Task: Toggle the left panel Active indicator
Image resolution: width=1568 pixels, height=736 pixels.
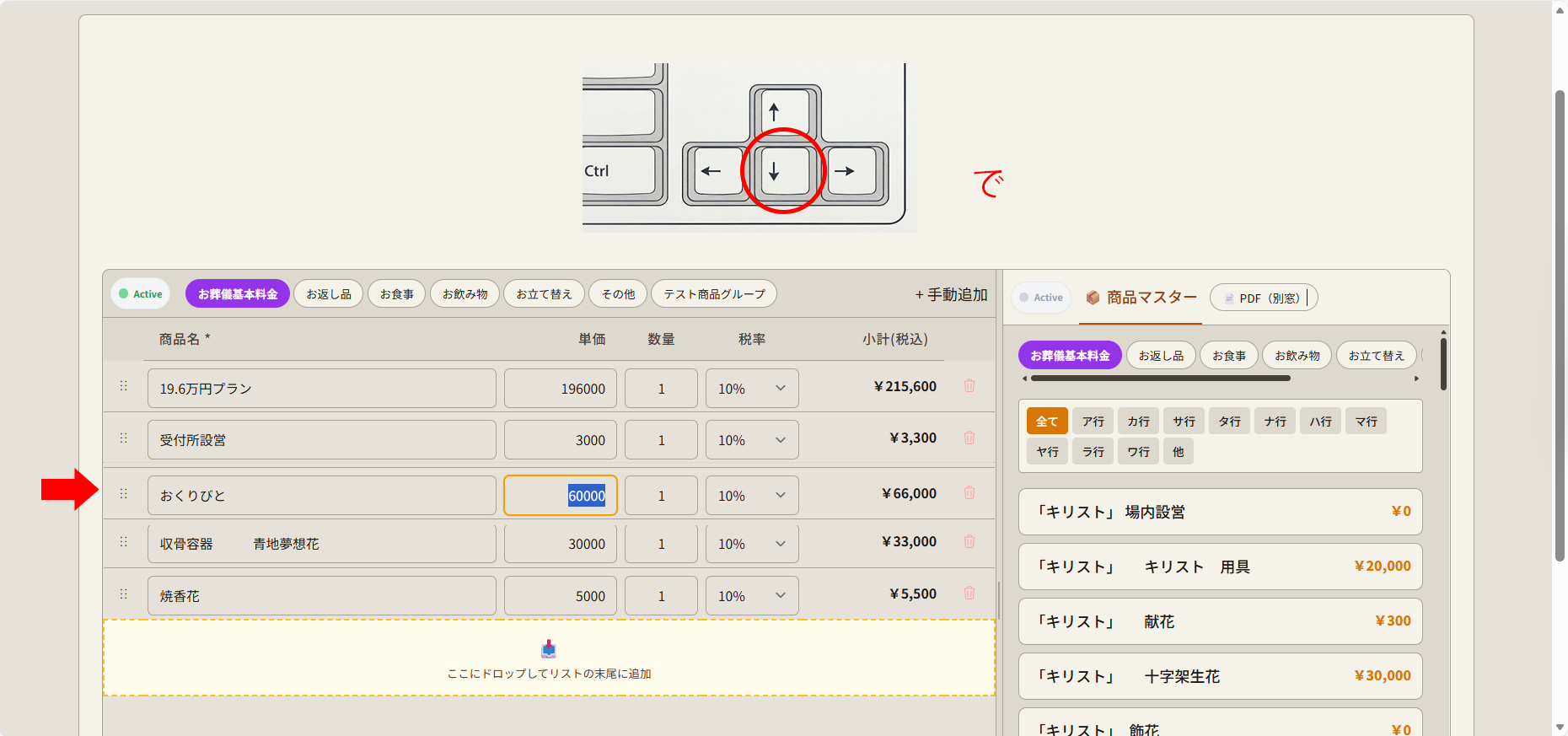Action: point(141,294)
